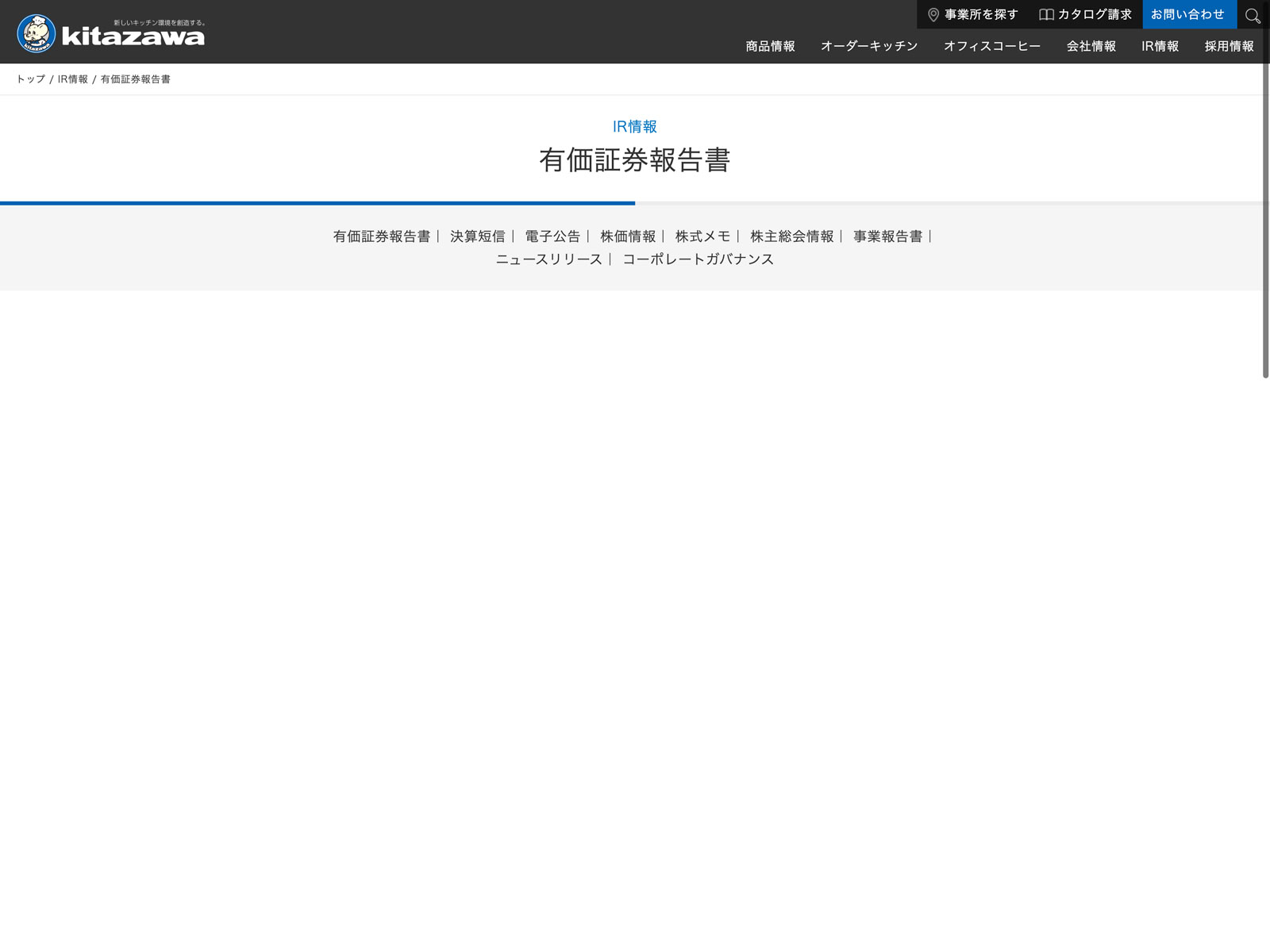Click the トップ breadcrumb link
The image size is (1270, 952).
31,79
